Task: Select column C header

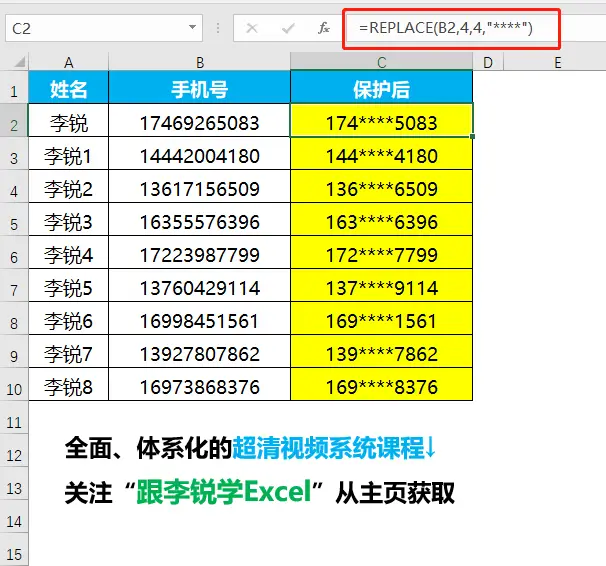Action: (x=381, y=62)
